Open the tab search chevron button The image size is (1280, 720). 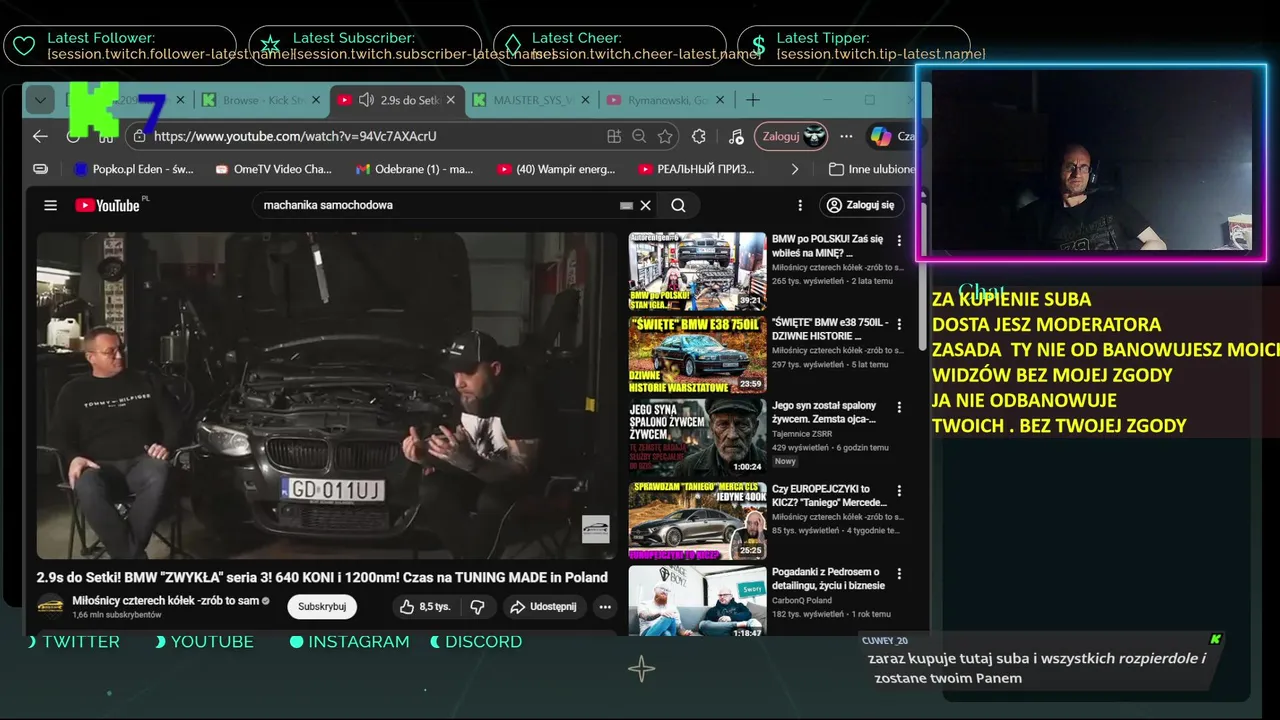pyautogui.click(x=40, y=100)
